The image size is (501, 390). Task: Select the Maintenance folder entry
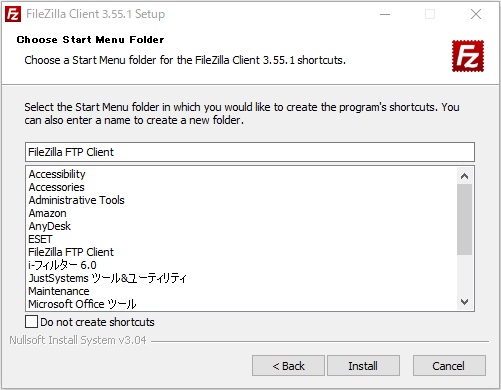59,291
